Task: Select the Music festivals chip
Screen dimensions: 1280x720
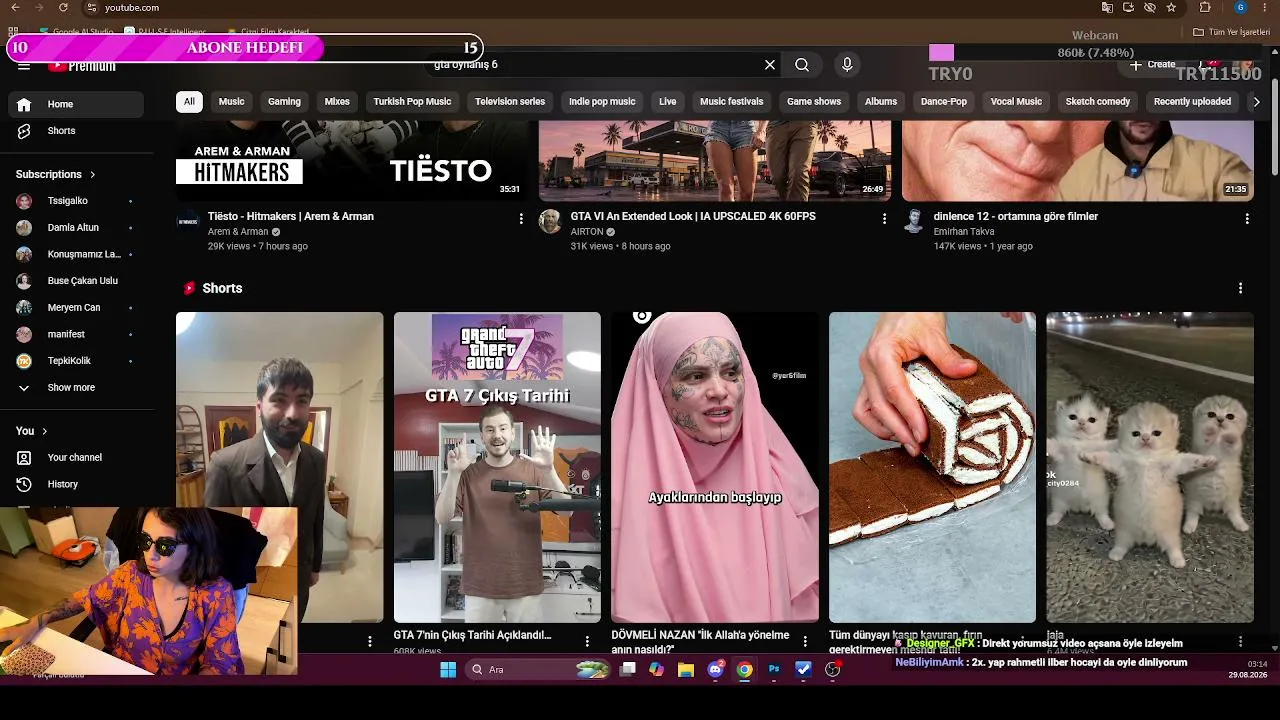Action: [x=732, y=102]
